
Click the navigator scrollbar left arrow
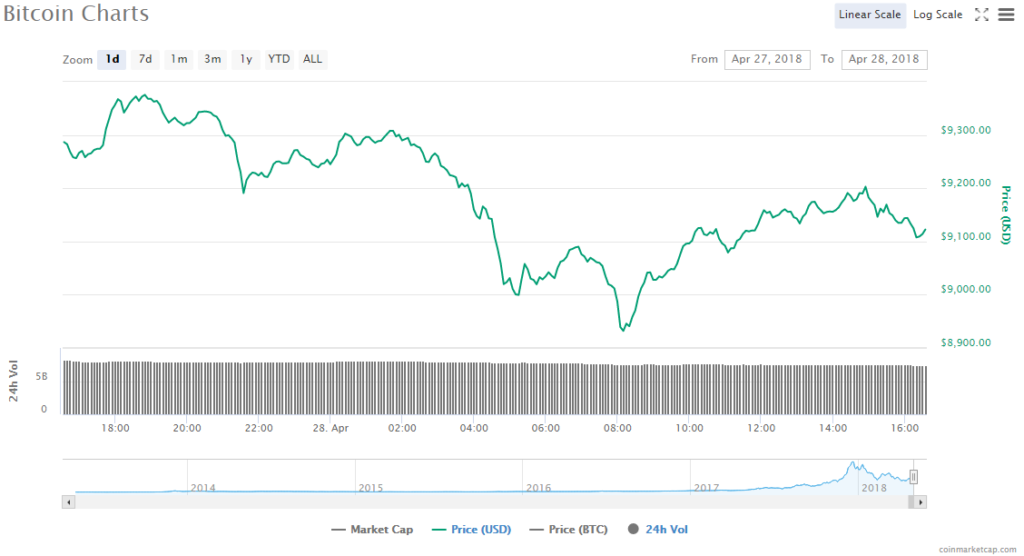(68, 500)
